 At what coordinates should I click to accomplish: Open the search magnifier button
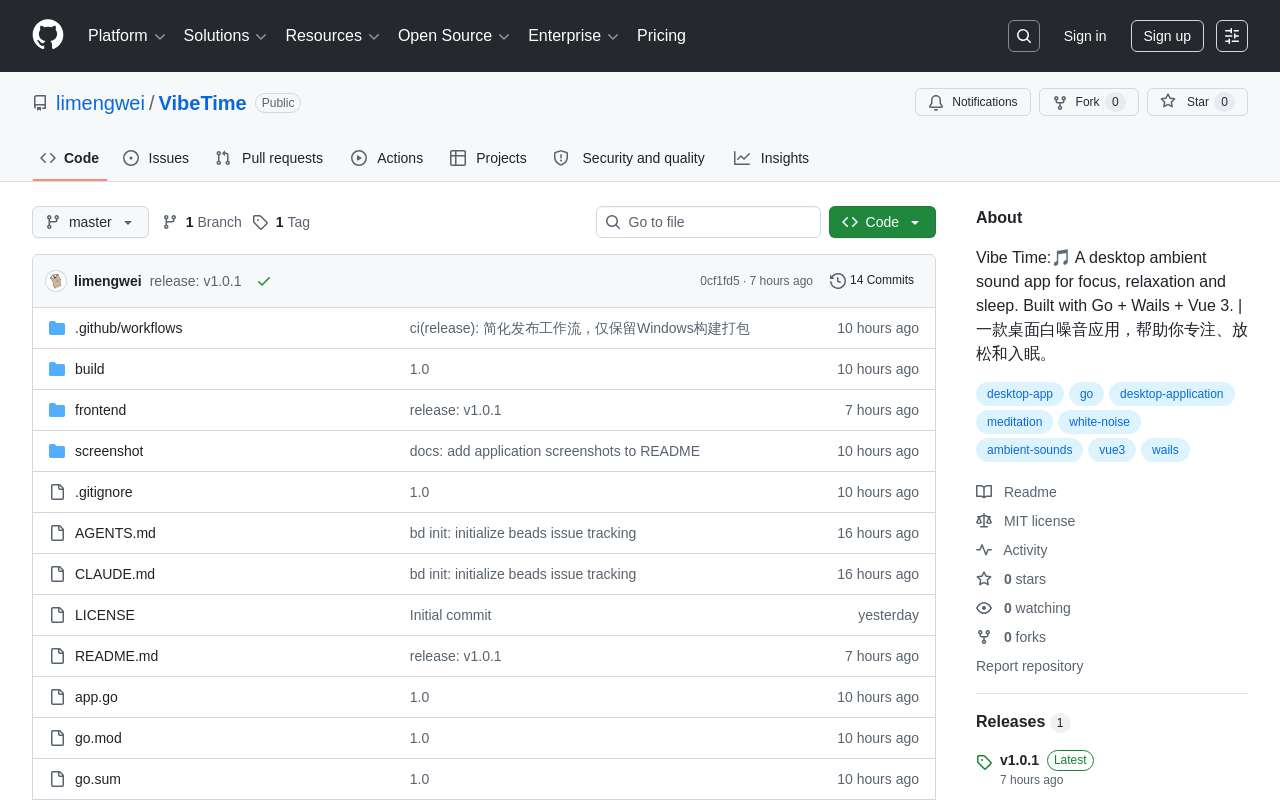coord(1024,36)
